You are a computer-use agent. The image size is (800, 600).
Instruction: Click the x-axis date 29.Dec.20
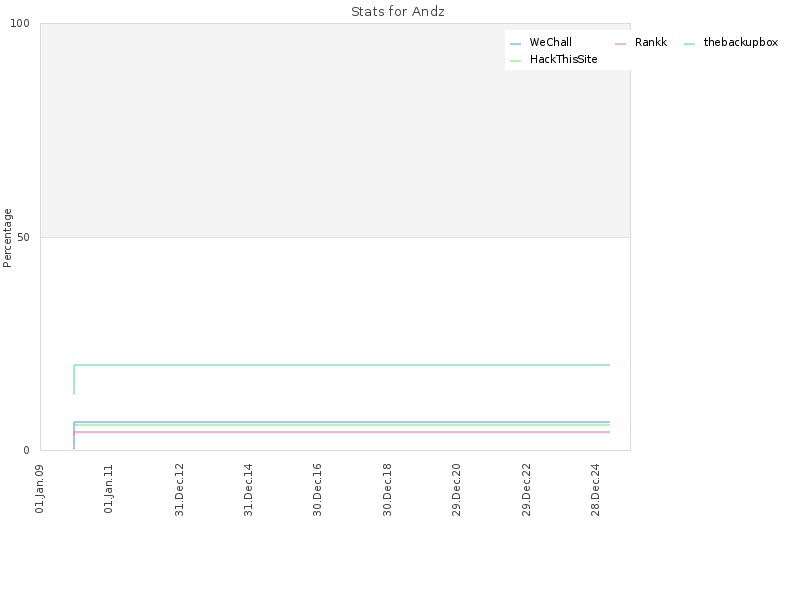(456, 489)
